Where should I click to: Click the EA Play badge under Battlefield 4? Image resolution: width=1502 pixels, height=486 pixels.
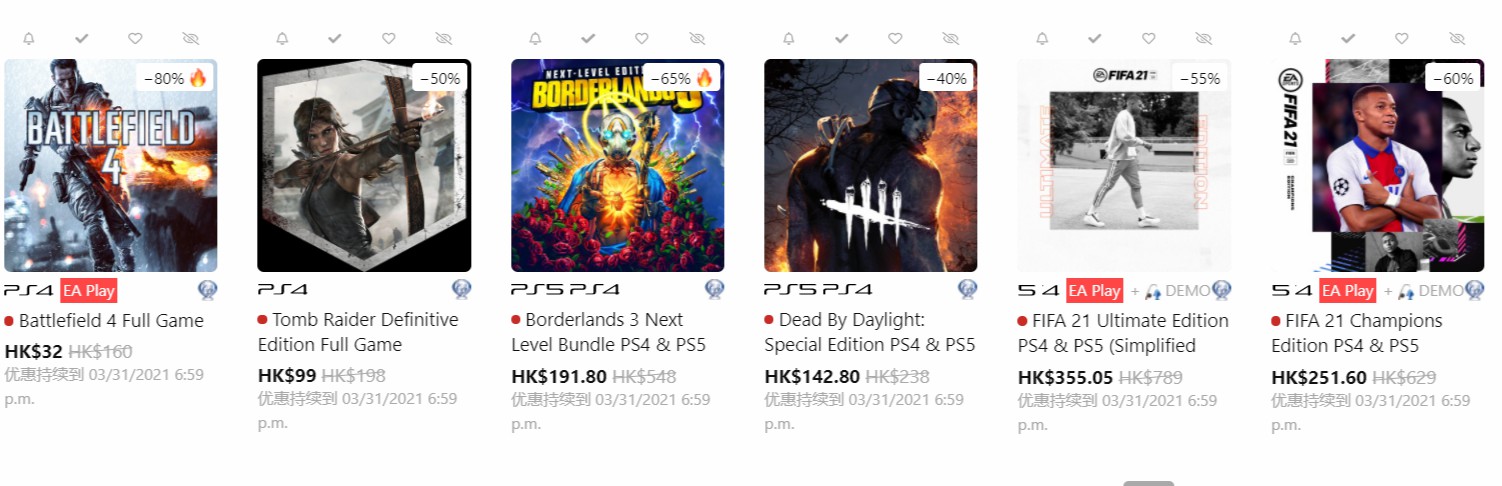(89, 291)
